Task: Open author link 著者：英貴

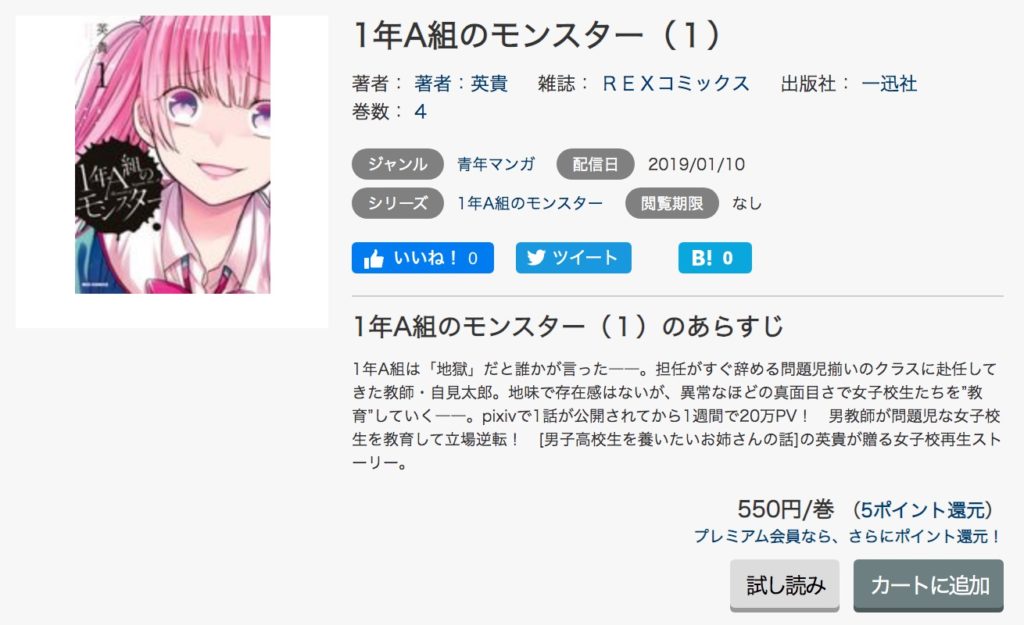Action: [x=461, y=84]
